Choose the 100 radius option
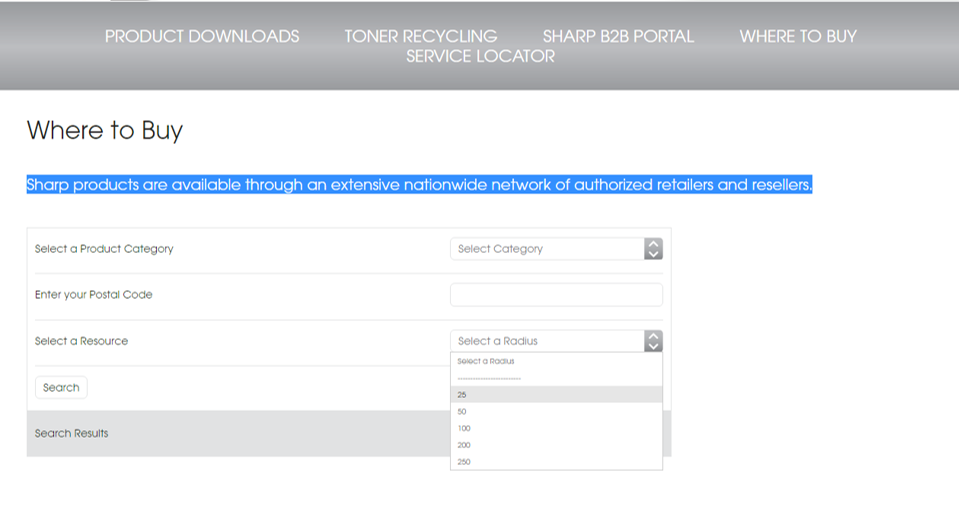This screenshot has height=527, width=959. pos(556,428)
